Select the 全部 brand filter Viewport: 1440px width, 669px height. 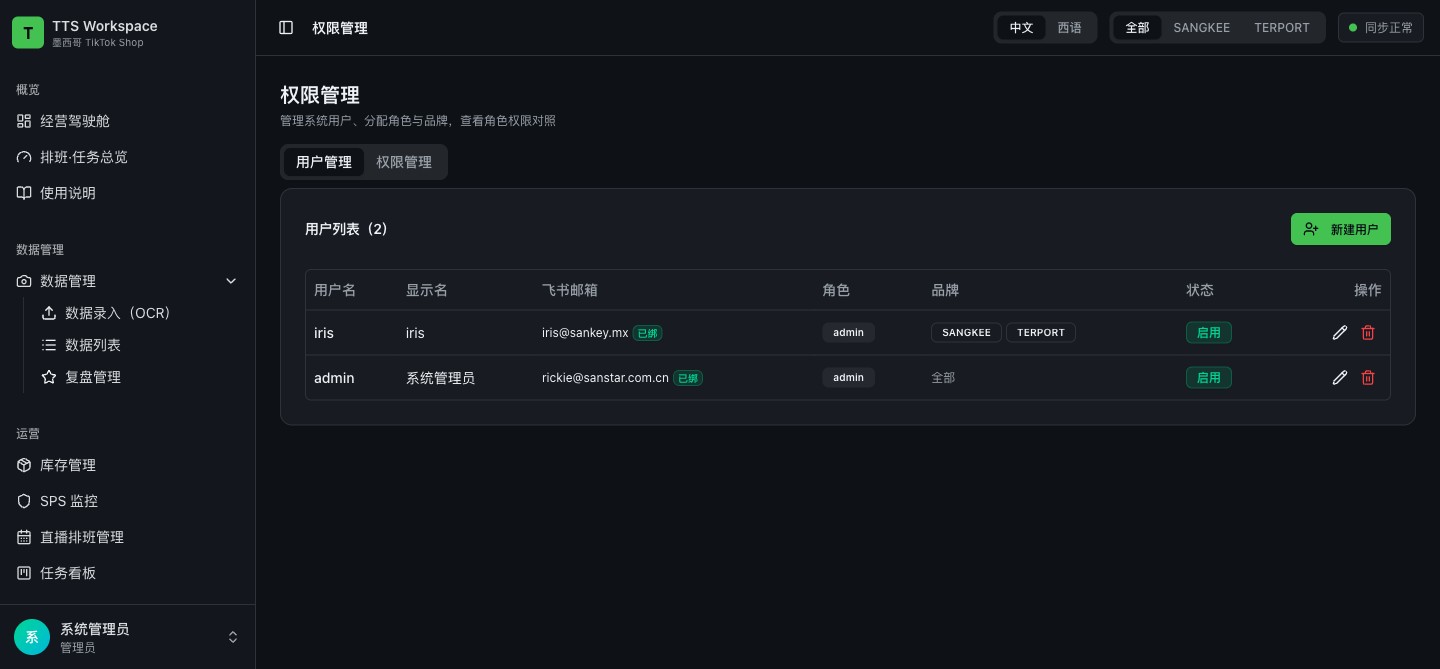pos(1137,28)
